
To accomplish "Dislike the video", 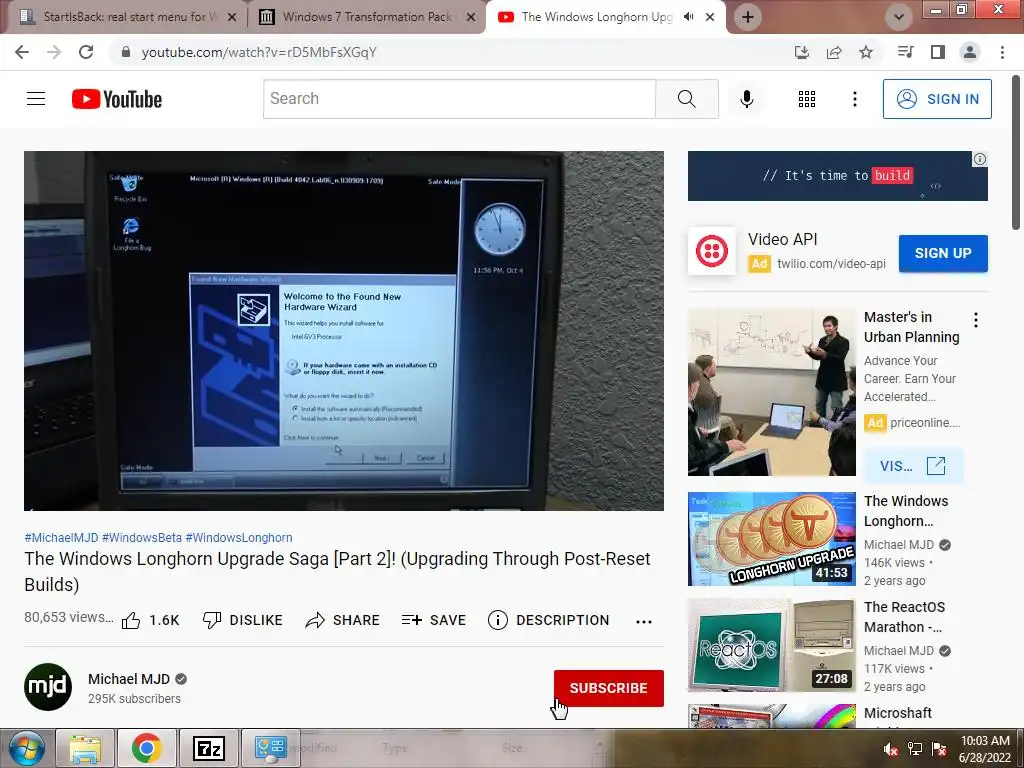I will 242,620.
